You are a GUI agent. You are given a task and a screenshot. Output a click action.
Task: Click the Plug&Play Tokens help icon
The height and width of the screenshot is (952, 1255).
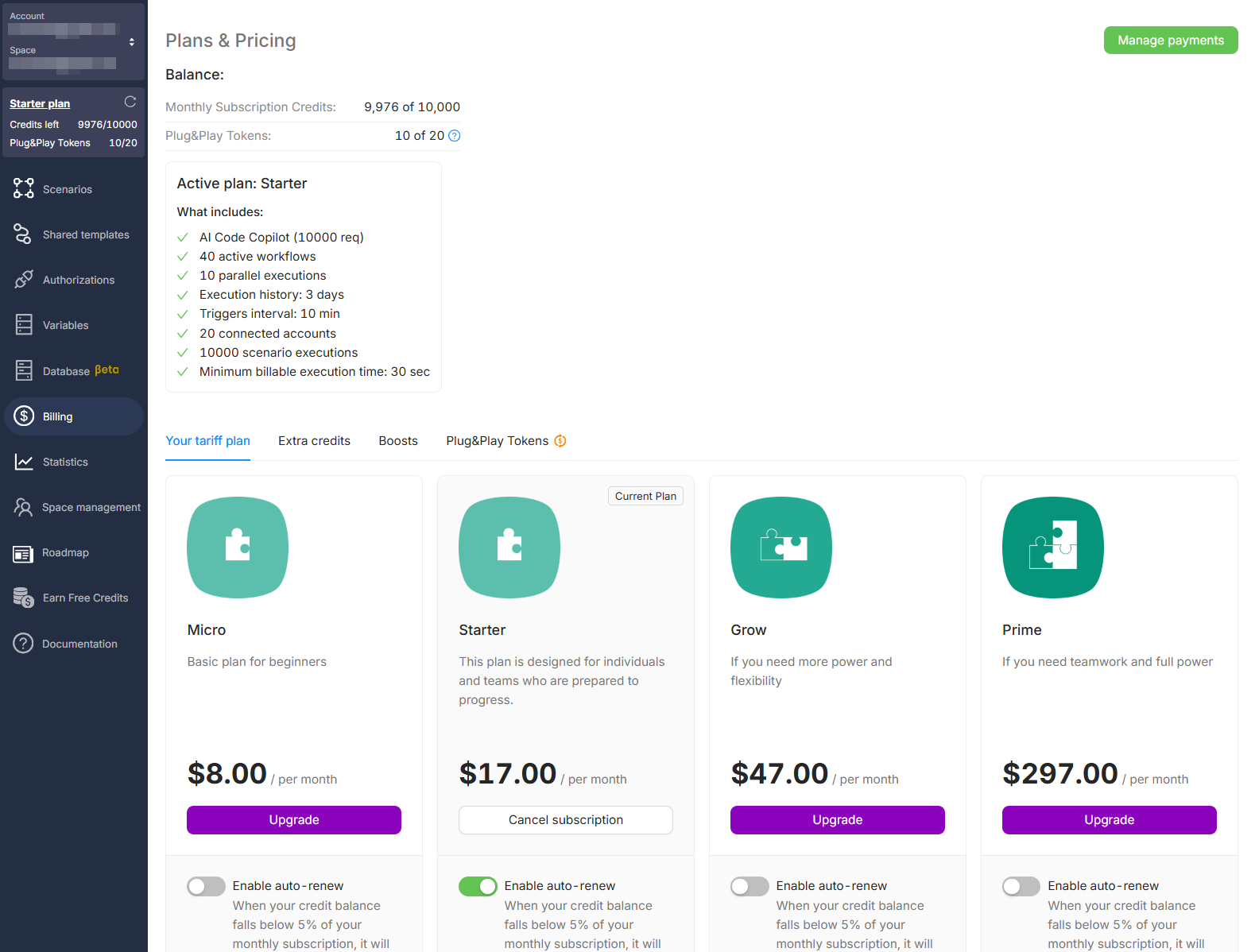455,136
